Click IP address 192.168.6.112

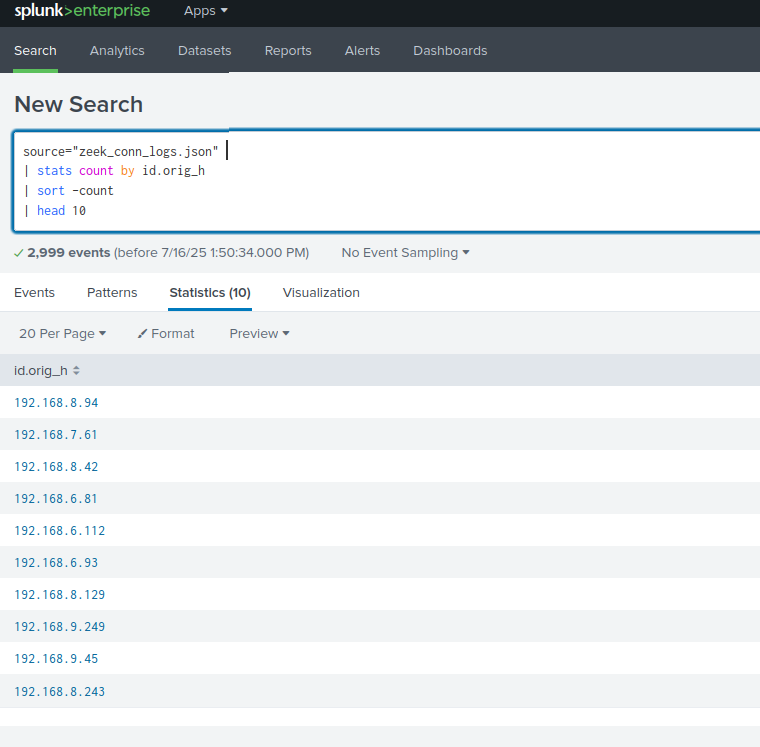click(60, 531)
